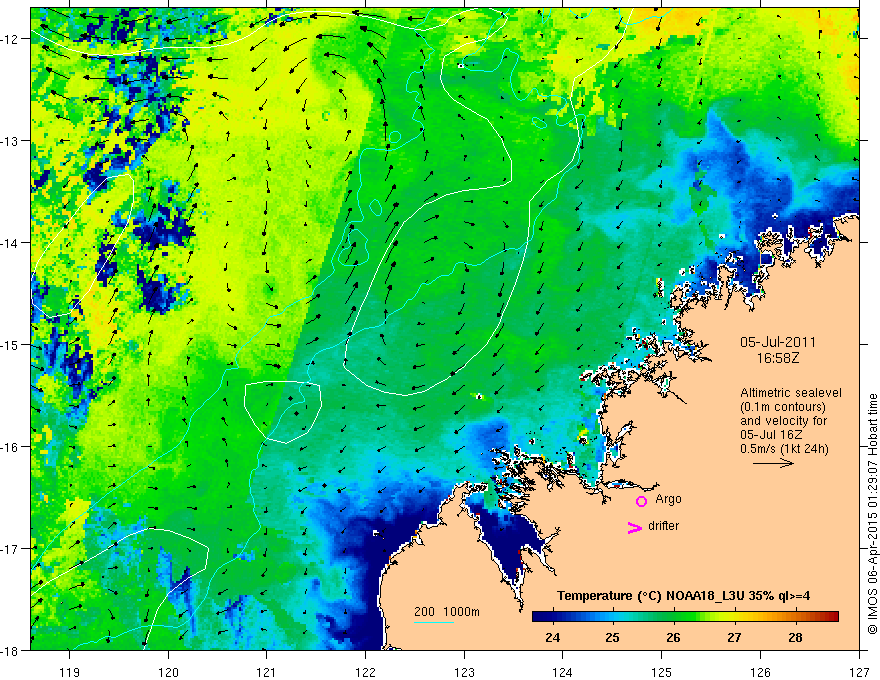Click the 124 longitude axis label
This screenshot has height=680, width=880.
(563, 672)
